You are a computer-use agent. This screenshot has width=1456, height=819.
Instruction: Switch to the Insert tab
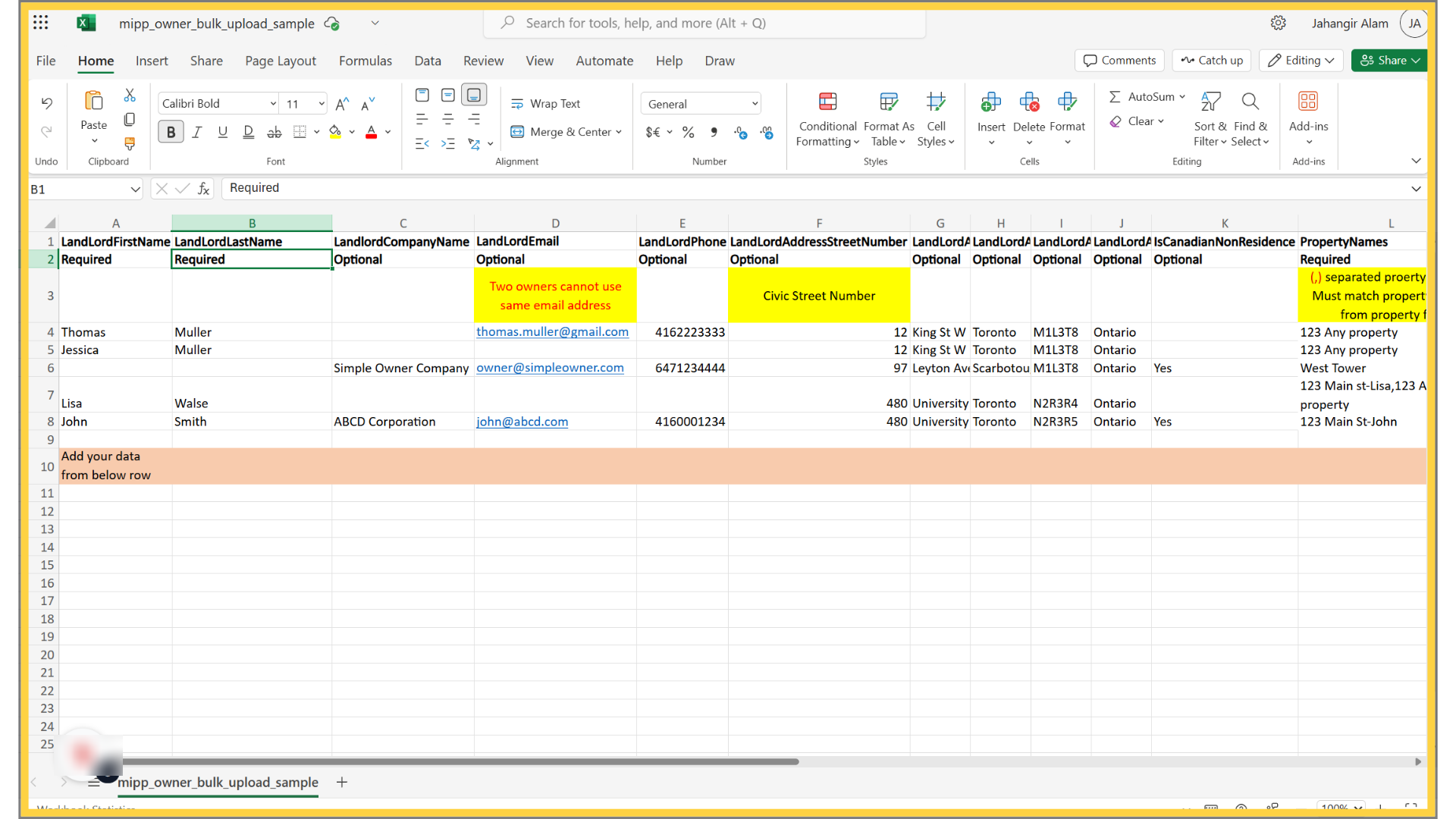coord(152,61)
